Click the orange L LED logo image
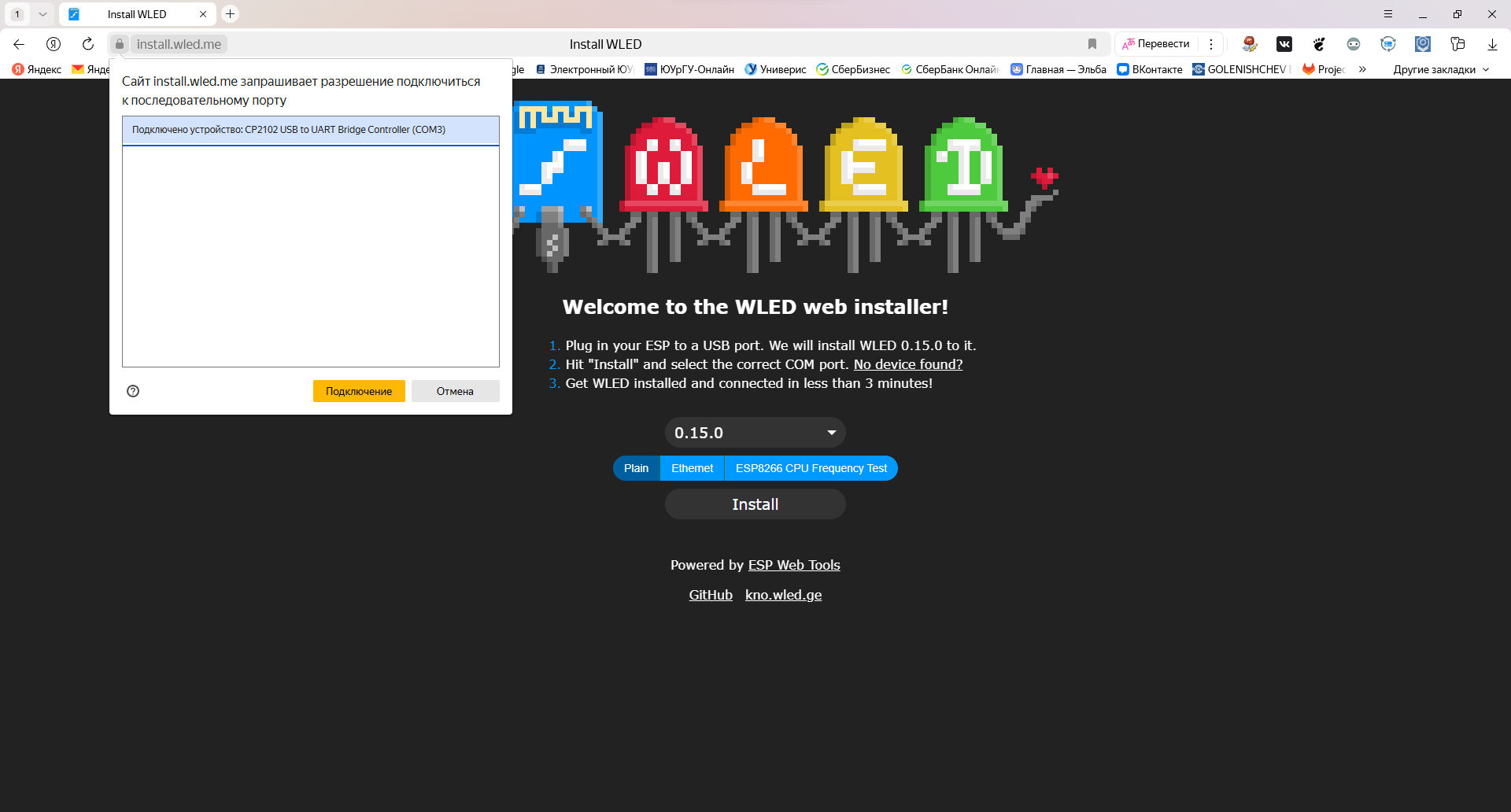Viewport: 1511px width, 812px height. tap(763, 165)
